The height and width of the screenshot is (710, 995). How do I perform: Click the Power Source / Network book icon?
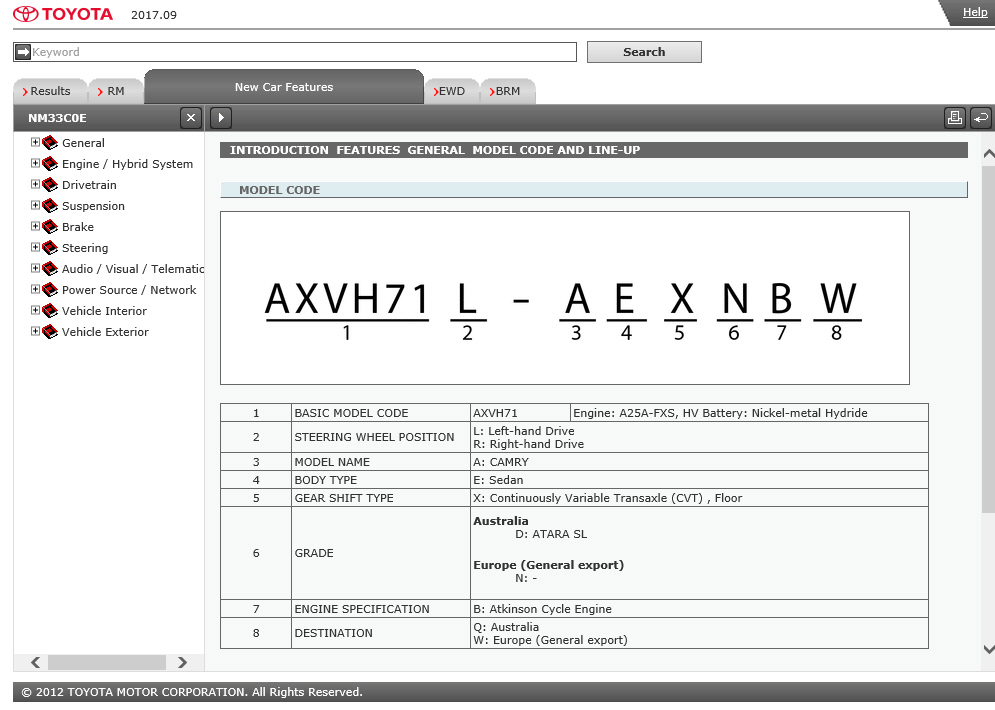[50, 289]
